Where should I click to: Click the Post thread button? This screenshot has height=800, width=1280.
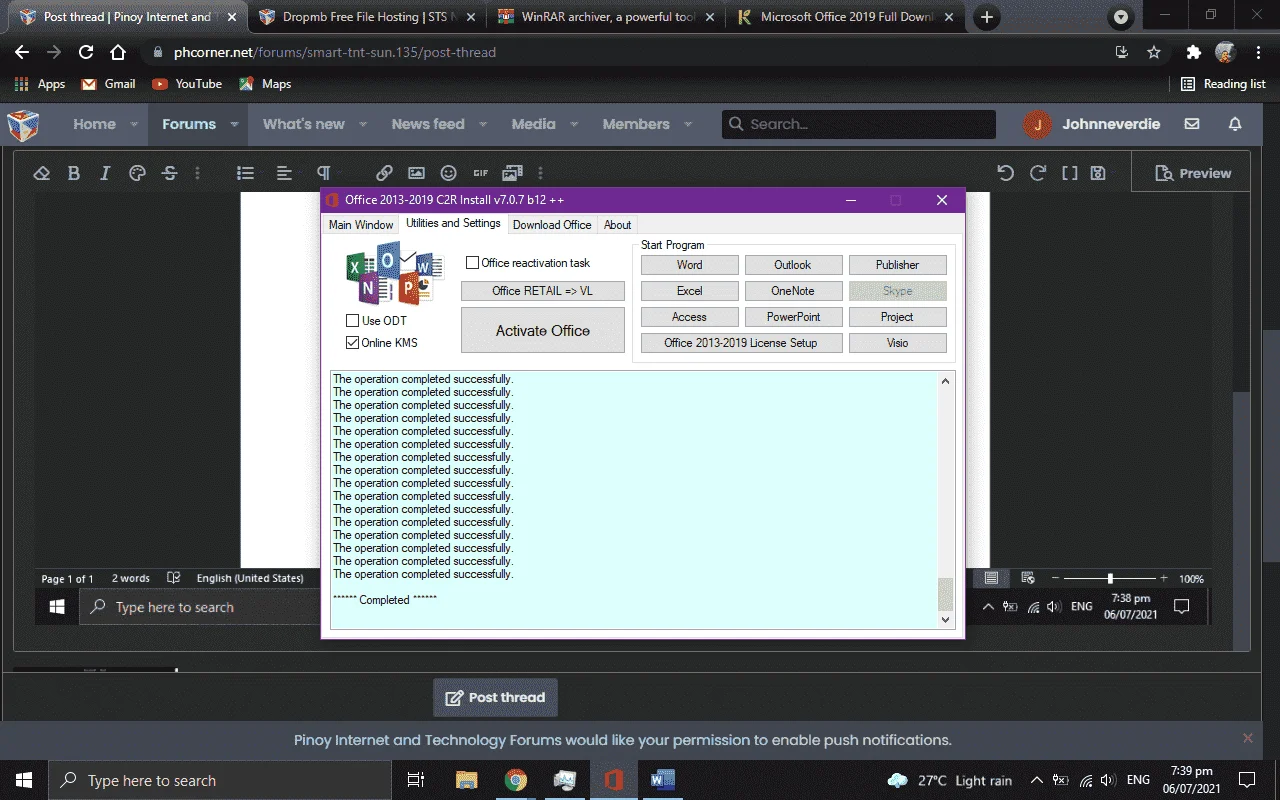[x=496, y=697]
